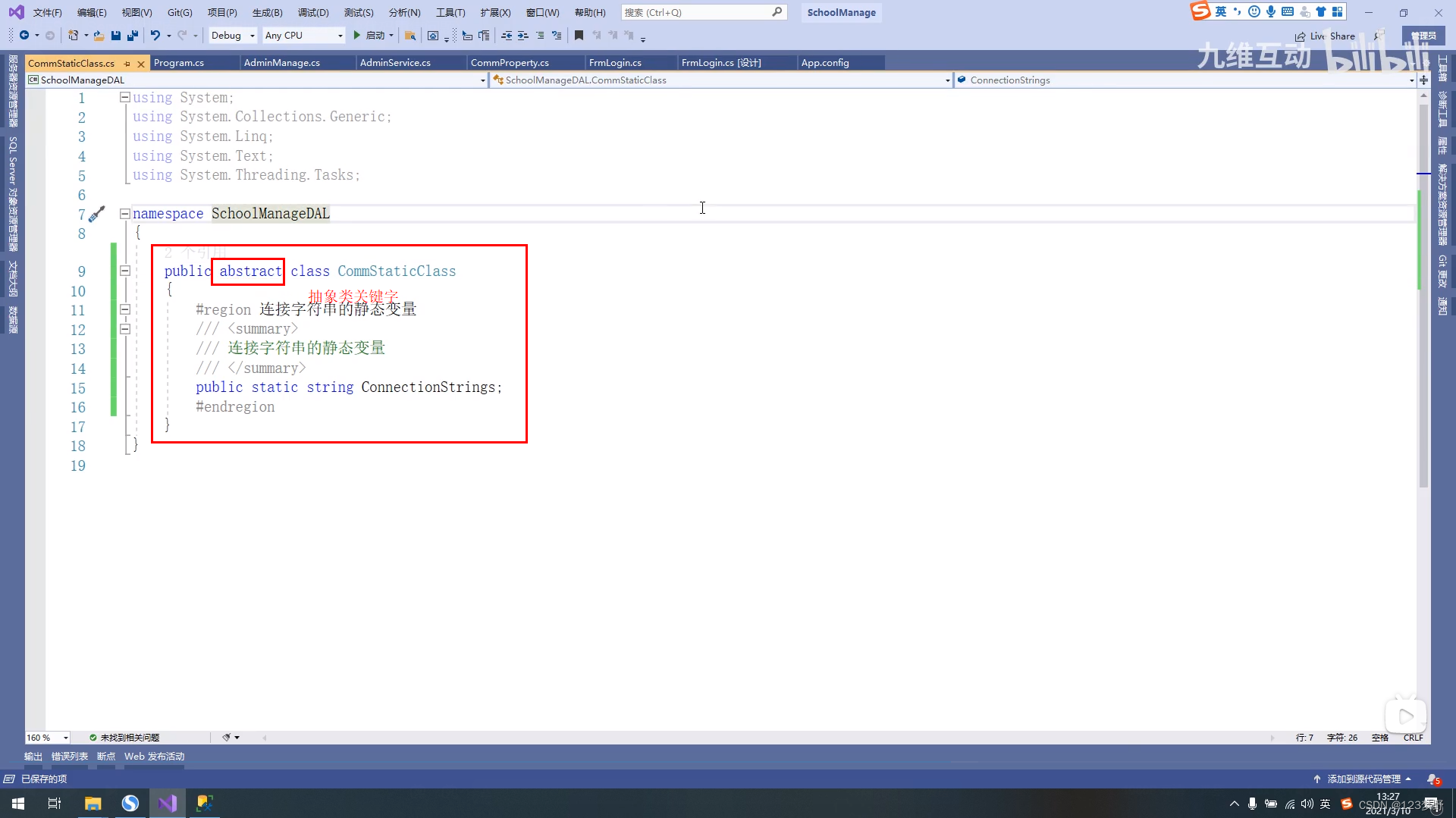This screenshot has height=818, width=1456.
Task: Open the 输出 panel tab
Action: pyautogui.click(x=33, y=757)
